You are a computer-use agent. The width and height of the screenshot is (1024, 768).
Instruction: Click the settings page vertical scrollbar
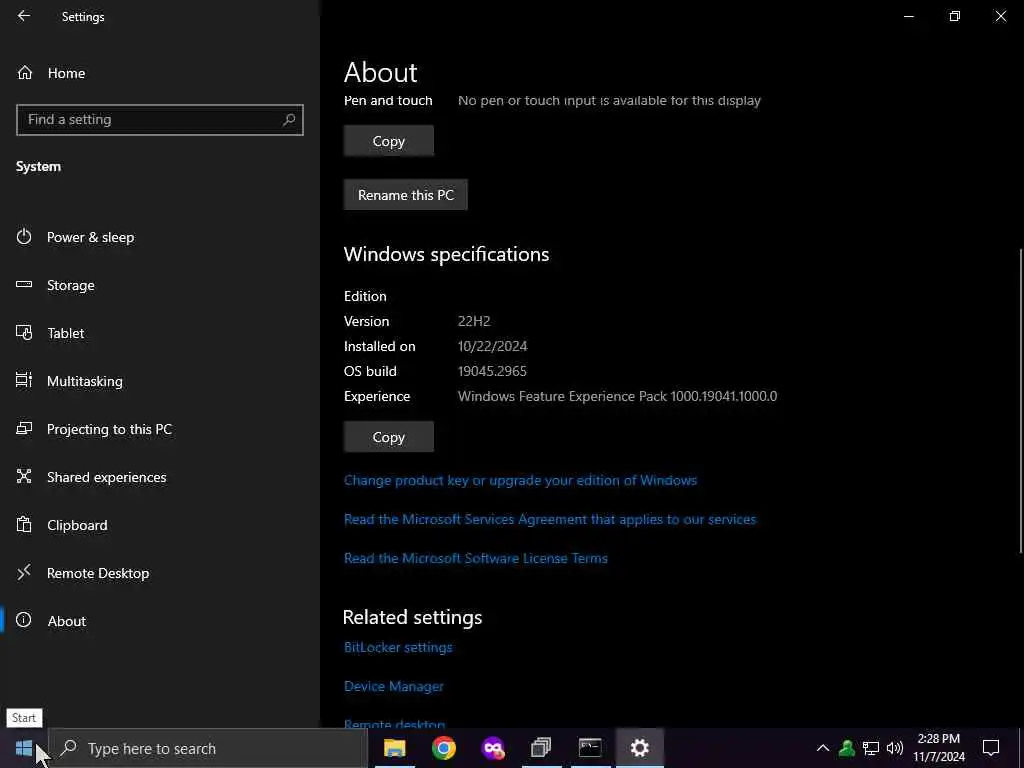point(1021,400)
